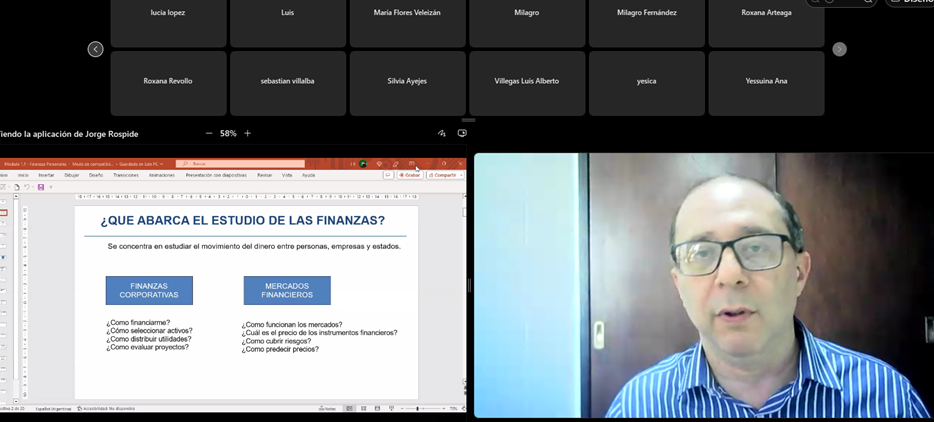
Task: Click the annotate pen icon above shared screen
Action: (x=441, y=134)
